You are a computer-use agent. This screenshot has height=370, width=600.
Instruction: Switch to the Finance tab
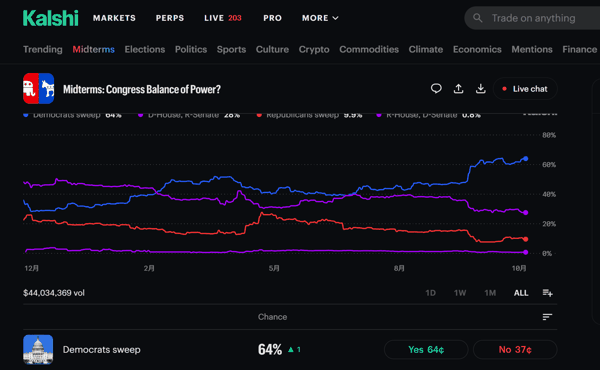(579, 49)
